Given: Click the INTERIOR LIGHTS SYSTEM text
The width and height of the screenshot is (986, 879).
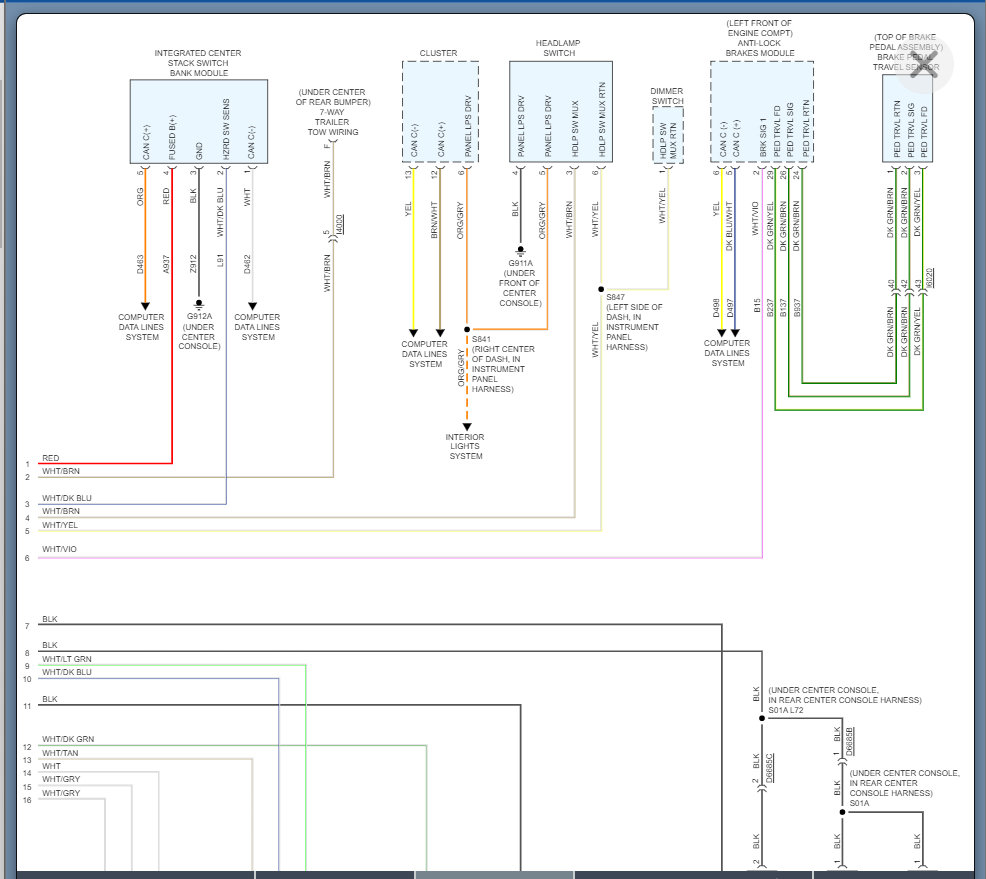Looking at the screenshot, I should [465, 446].
